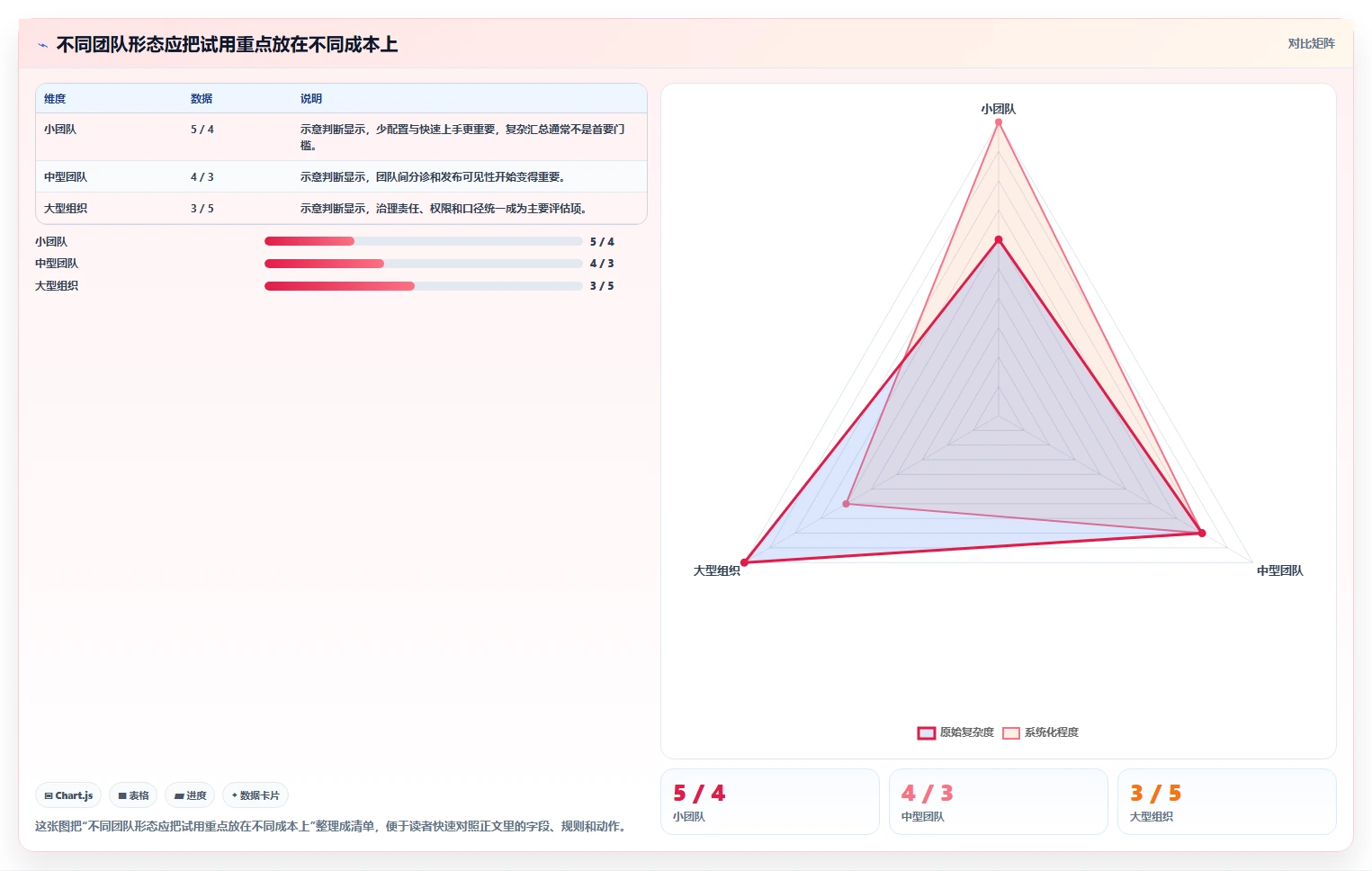Click the 中型团队 progress bar
The height and width of the screenshot is (871, 1372).
[424, 264]
